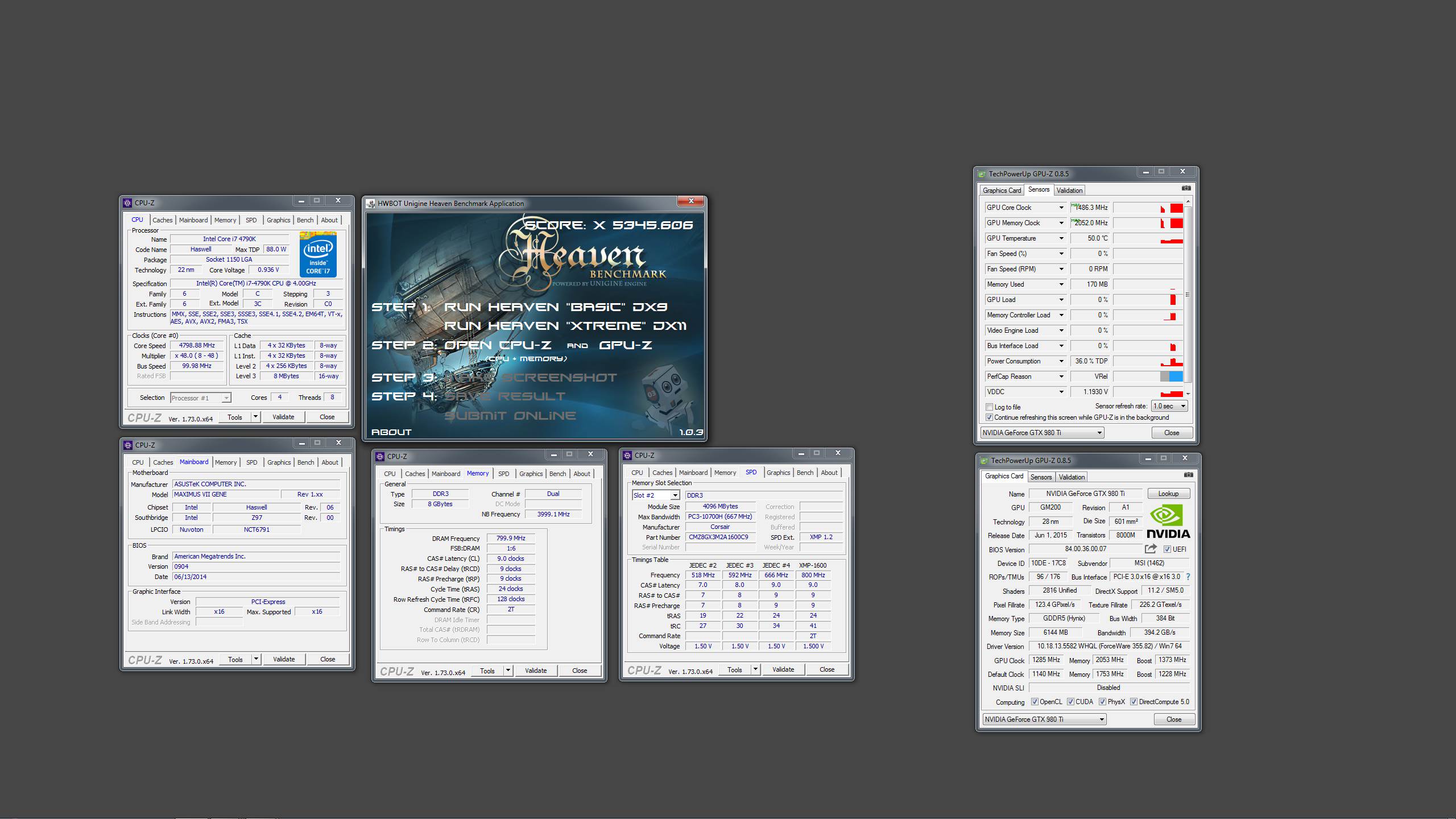Click title bar icon of HWBOT Heaven window
This screenshot has height=819, width=1456.
tap(371, 204)
